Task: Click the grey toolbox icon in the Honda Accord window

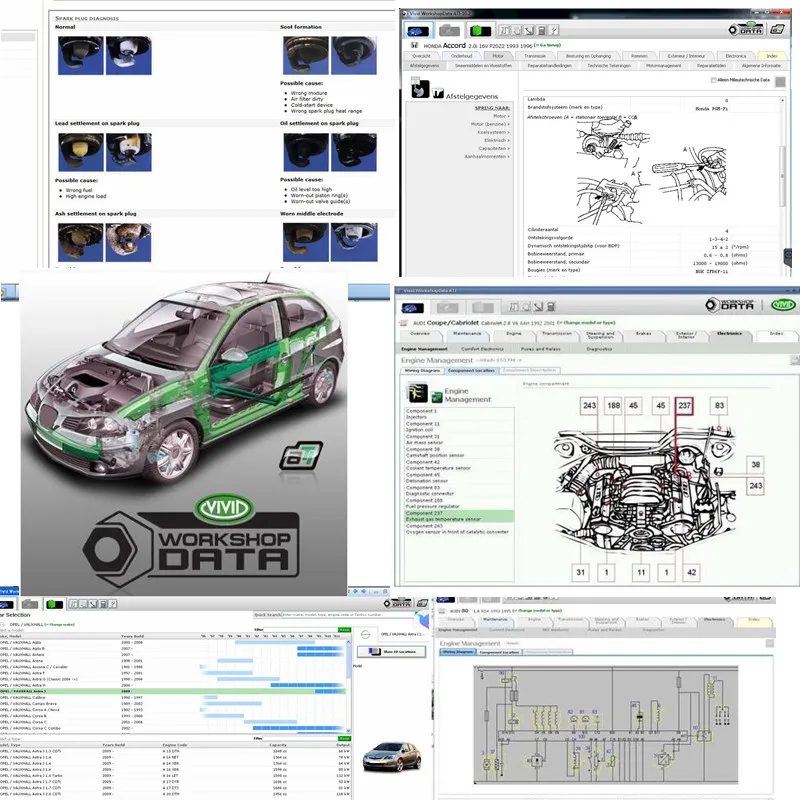Action: pos(449,31)
